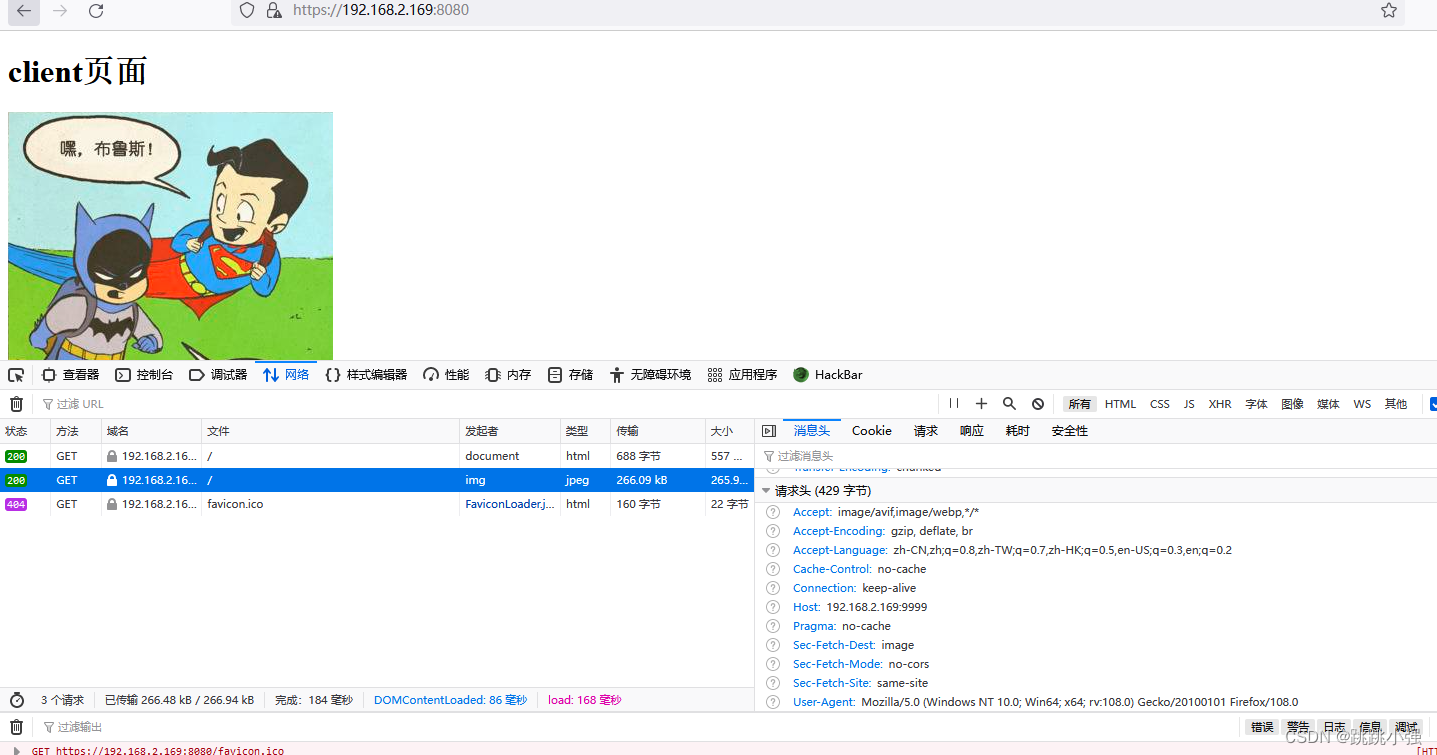
Task: Open network search with the magnifier icon
Action: (x=1009, y=404)
